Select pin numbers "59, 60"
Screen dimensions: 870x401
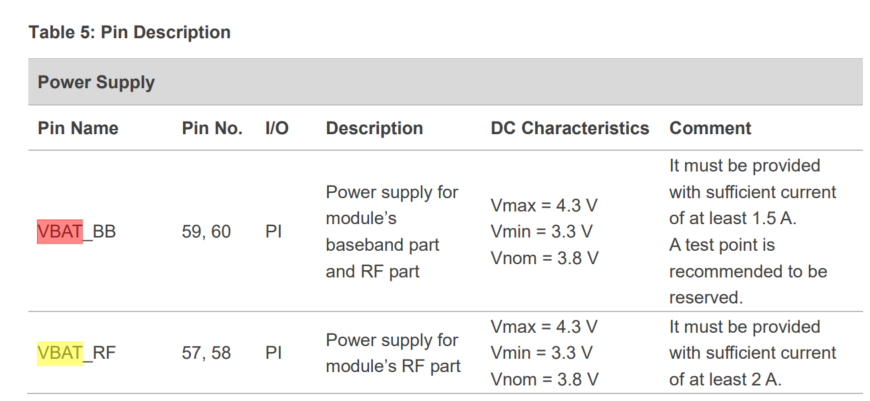click(x=206, y=232)
